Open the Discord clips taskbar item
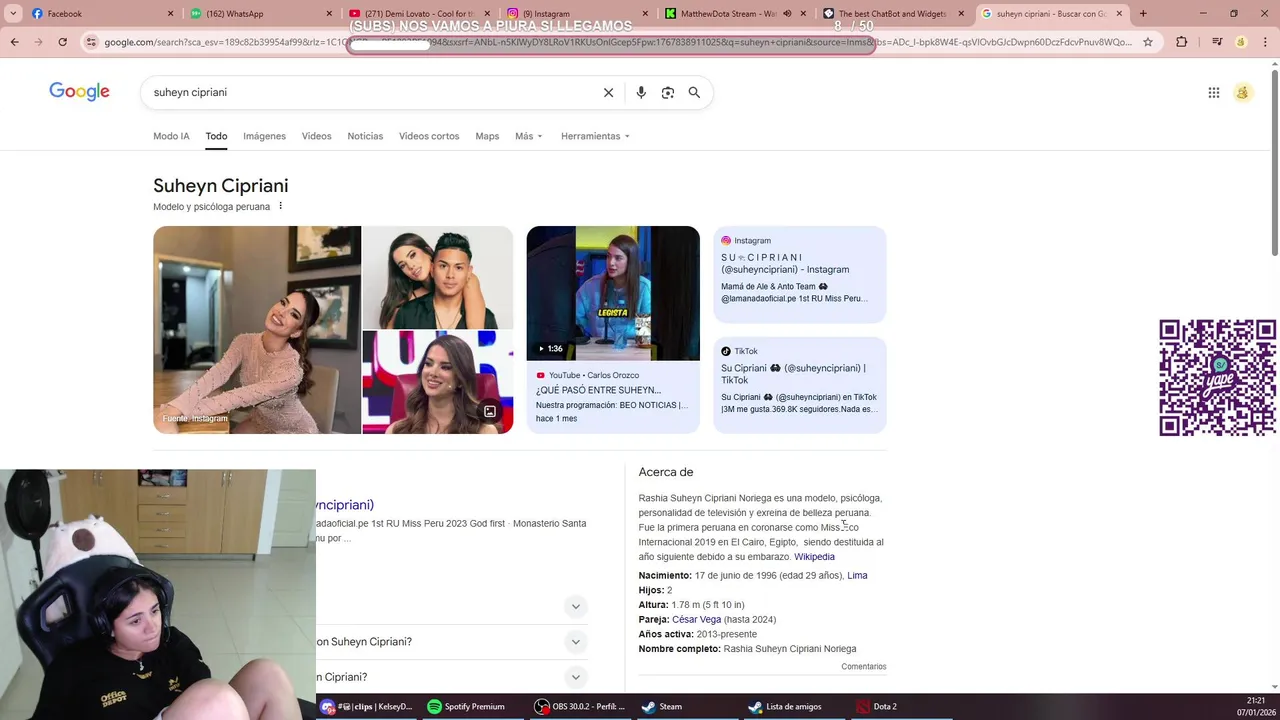Screen dimensions: 1280x720 (x=366, y=706)
